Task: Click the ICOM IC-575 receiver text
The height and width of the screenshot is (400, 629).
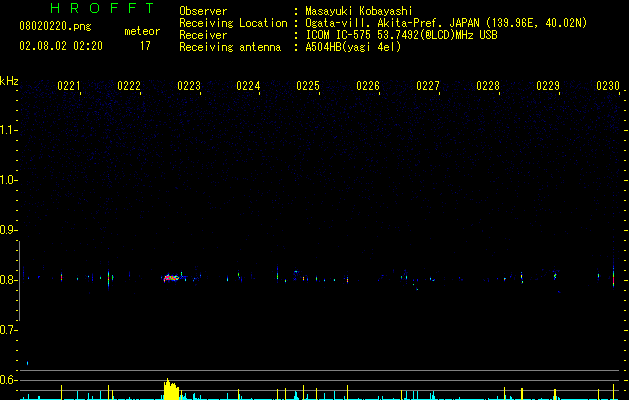Action: [x=401, y=35]
